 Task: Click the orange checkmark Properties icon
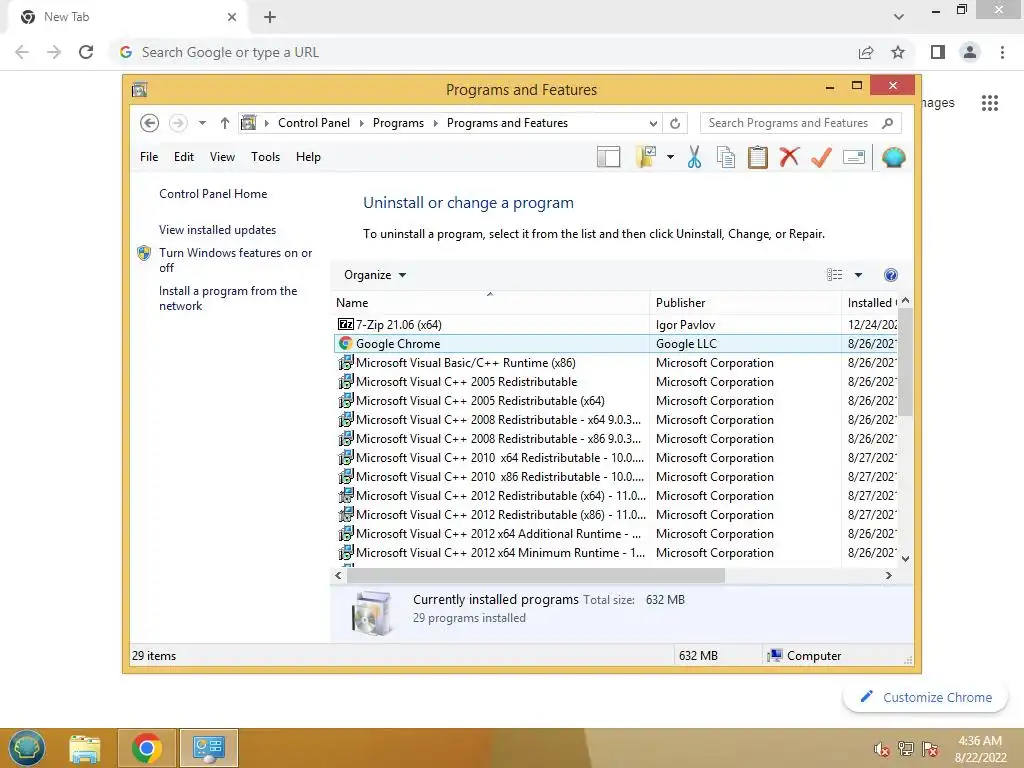(x=821, y=157)
